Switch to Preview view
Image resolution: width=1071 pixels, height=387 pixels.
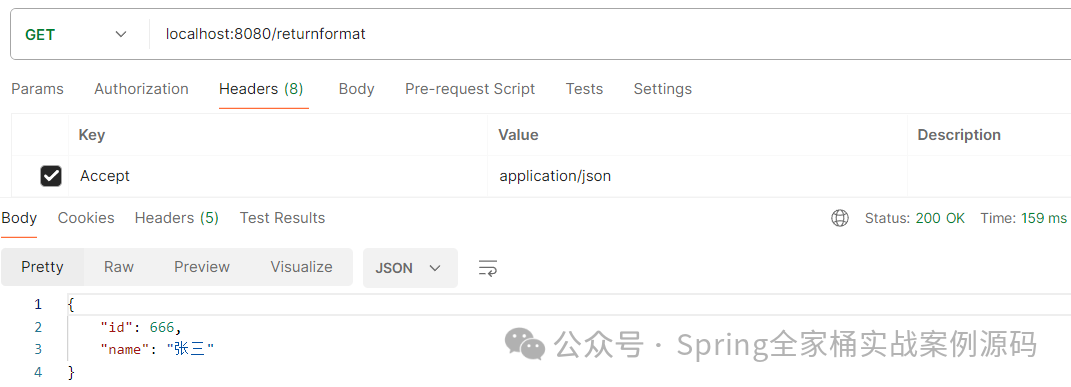click(202, 267)
